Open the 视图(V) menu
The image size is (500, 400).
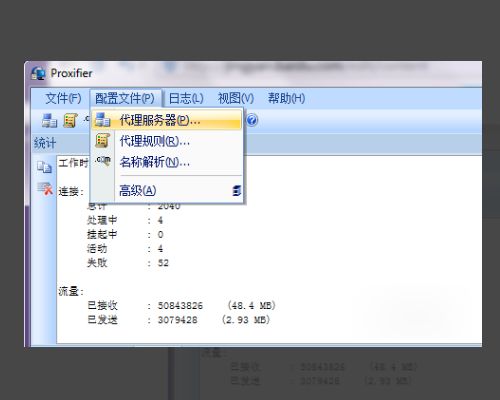(x=236, y=98)
